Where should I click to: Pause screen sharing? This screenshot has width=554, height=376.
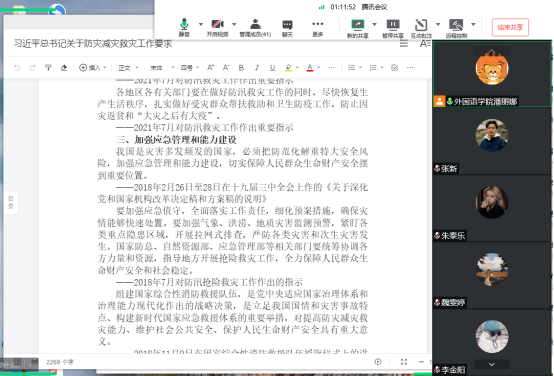[393, 28]
